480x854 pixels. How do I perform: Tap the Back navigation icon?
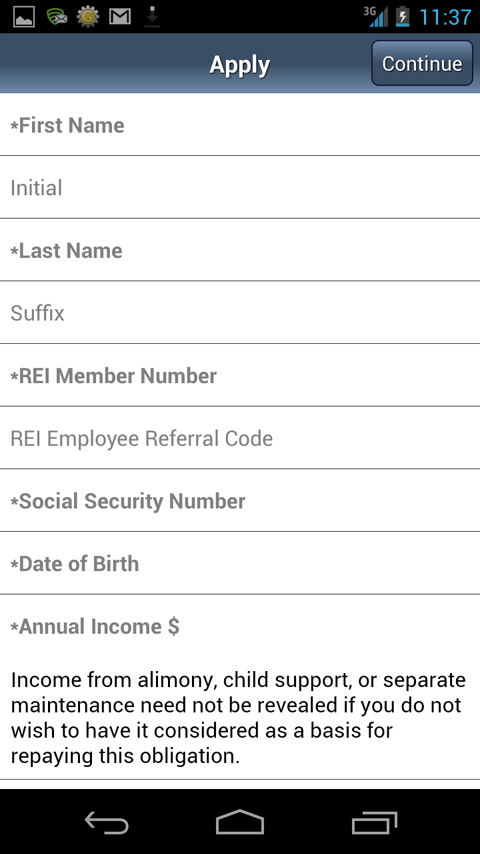[x=106, y=822]
